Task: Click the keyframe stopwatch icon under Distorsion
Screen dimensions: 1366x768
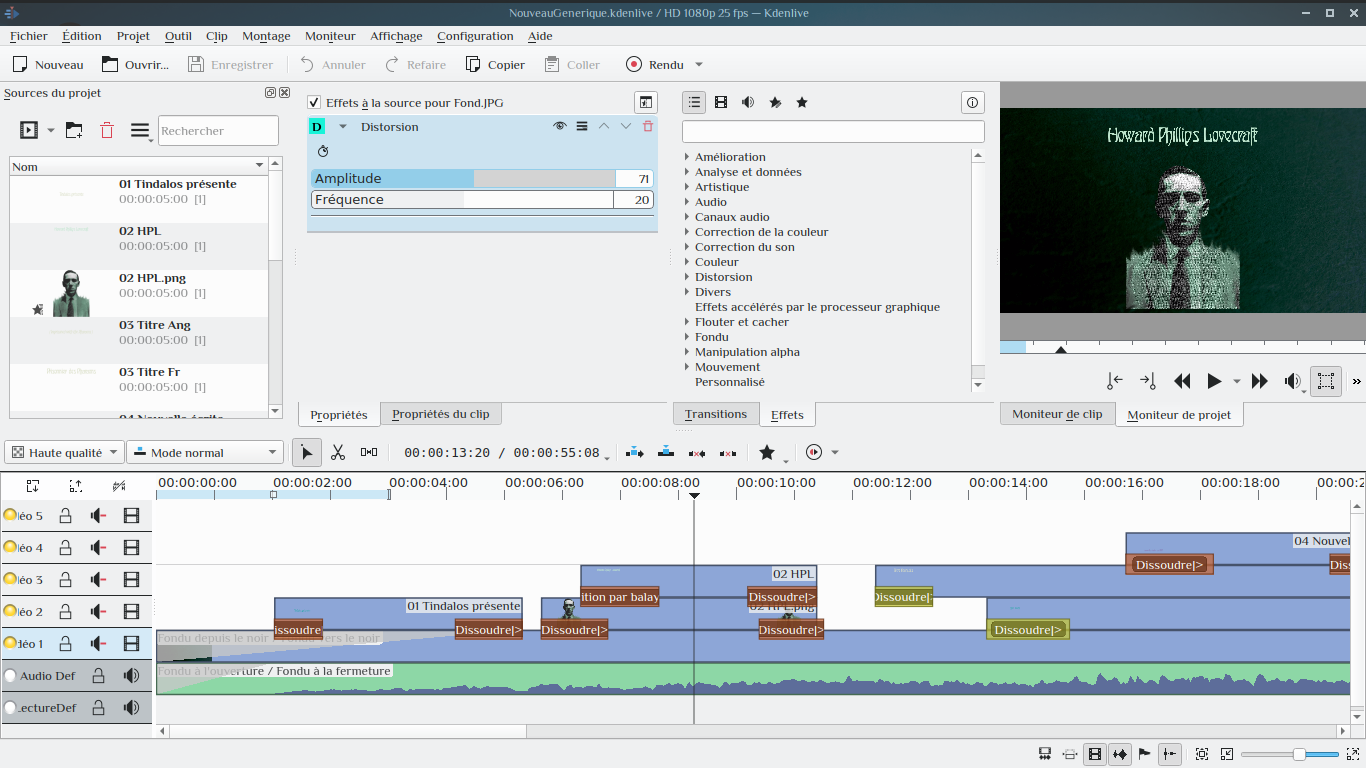Action: (x=323, y=151)
